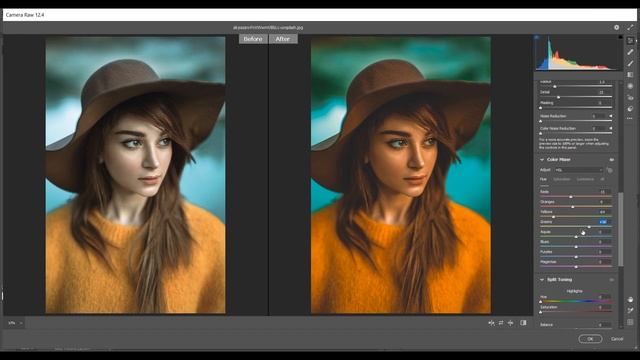Click the Magentas hue slider
The height and width of the screenshot is (360, 640).
point(576,267)
